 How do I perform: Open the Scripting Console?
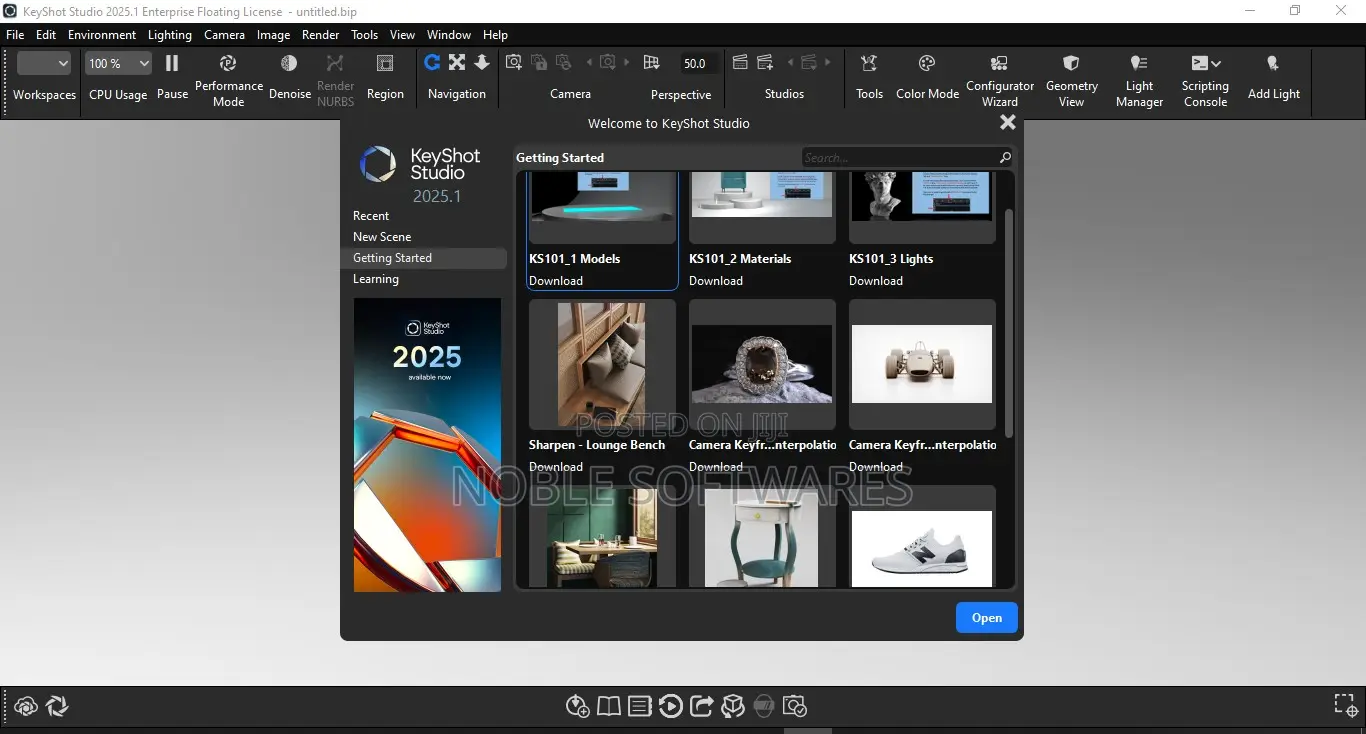click(x=1205, y=80)
